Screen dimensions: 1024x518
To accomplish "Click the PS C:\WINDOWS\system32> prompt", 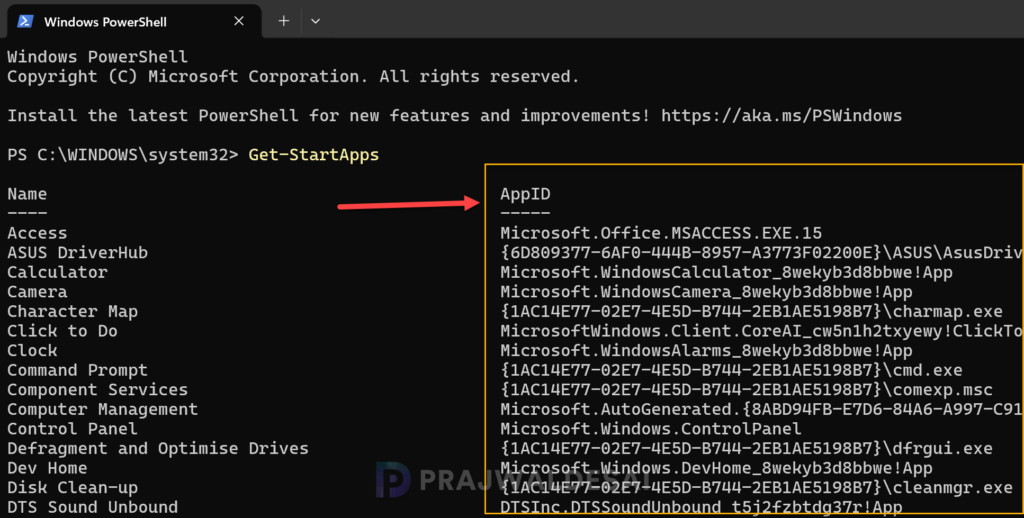I will pos(123,155).
